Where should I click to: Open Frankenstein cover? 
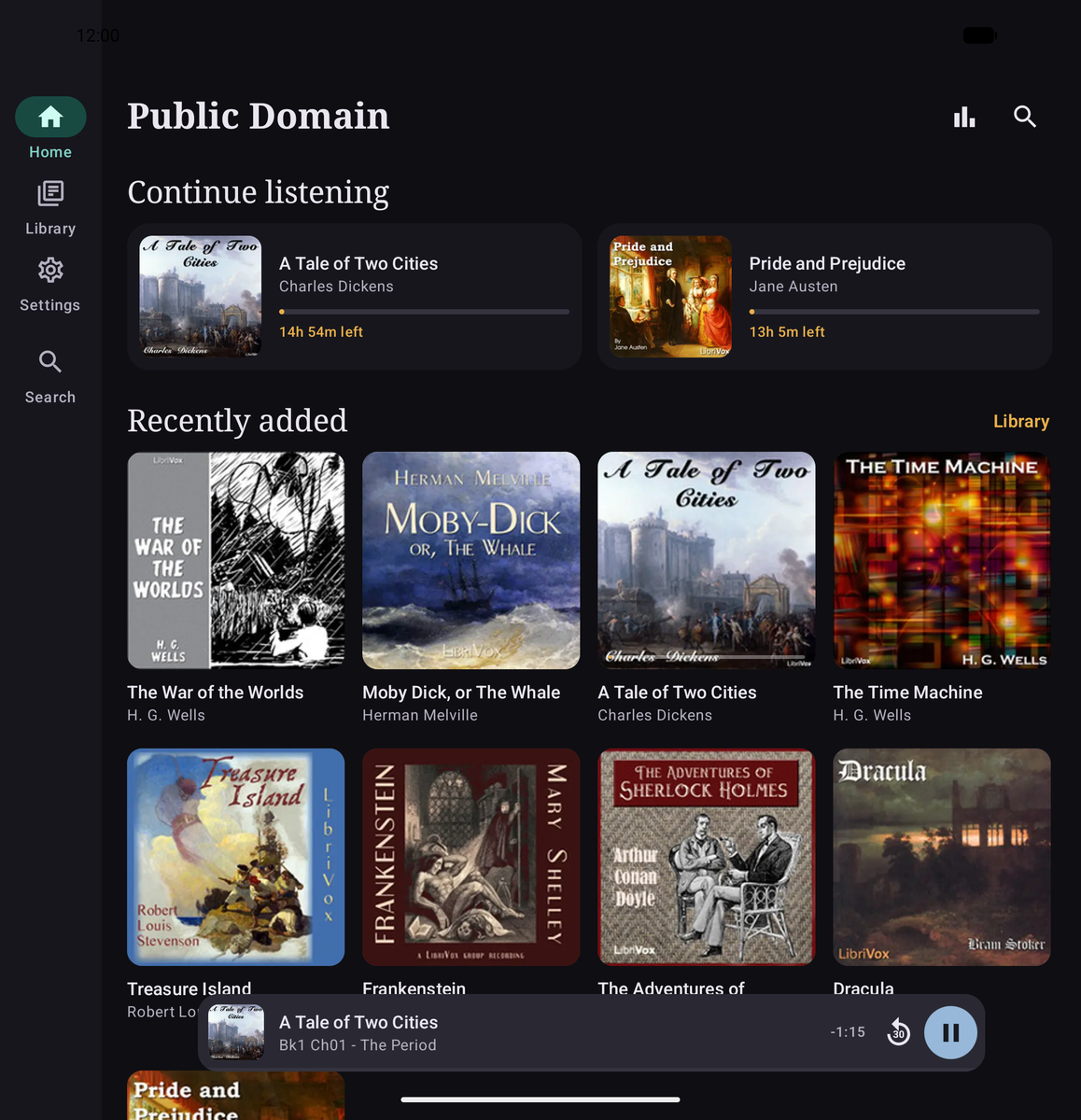point(471,857)
